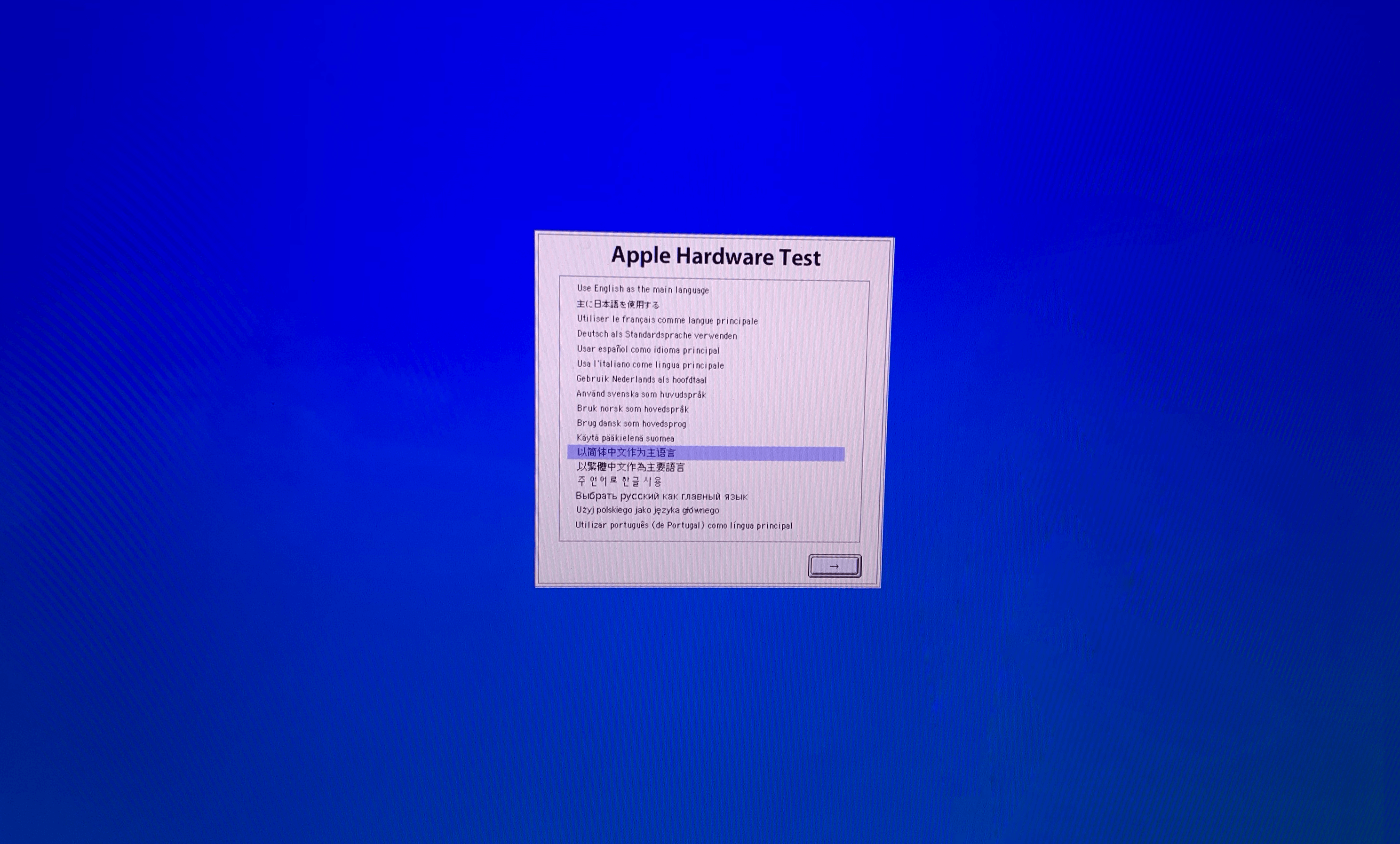Select "Выбрать русский как главный язык"

[x=661, y=496]
